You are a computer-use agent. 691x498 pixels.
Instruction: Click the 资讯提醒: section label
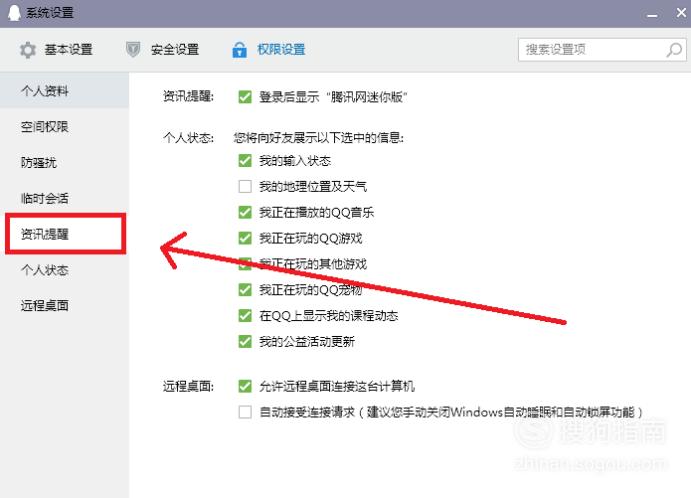[x=188, y=97]
